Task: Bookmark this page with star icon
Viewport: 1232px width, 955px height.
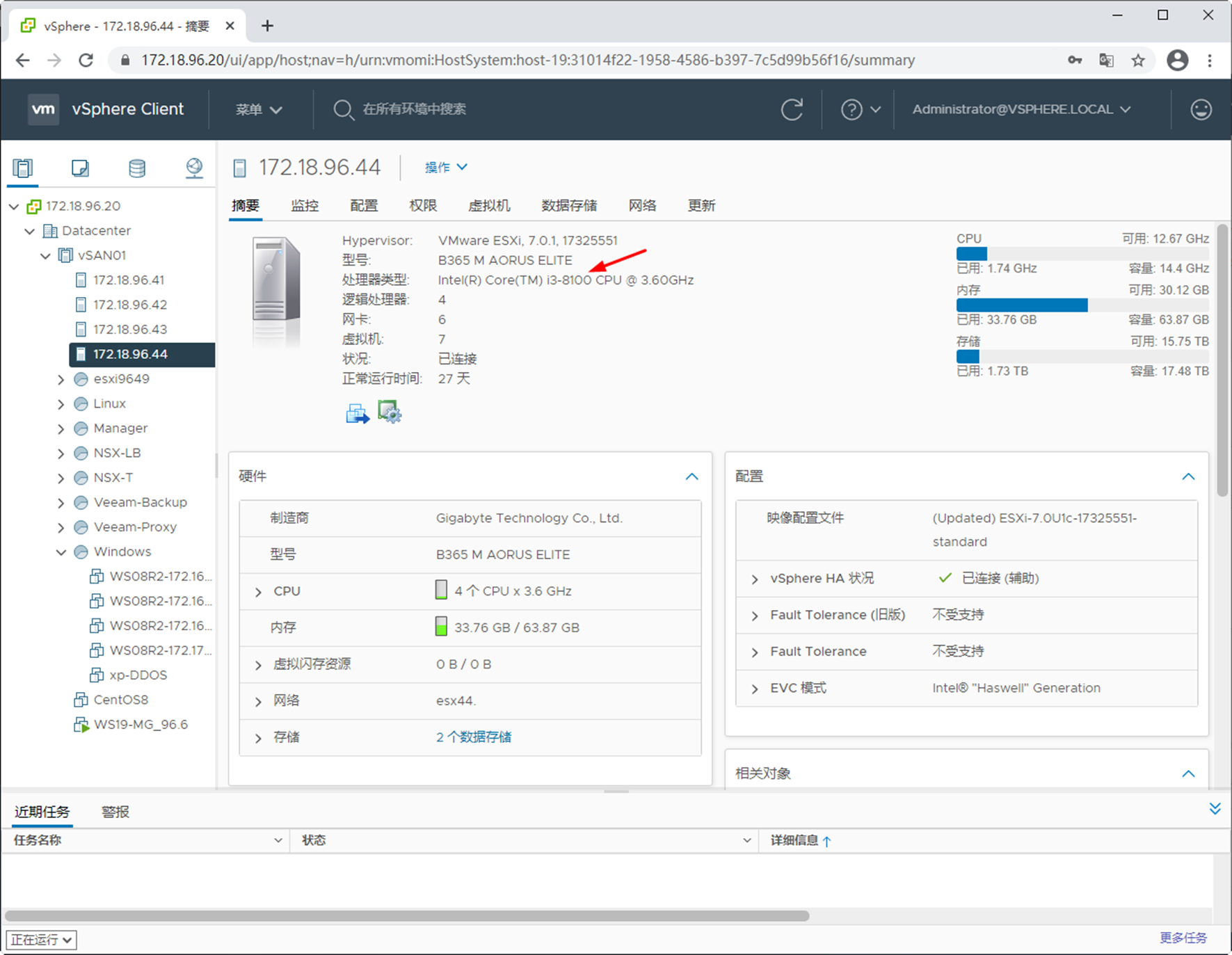Action: coord(1138,61)
